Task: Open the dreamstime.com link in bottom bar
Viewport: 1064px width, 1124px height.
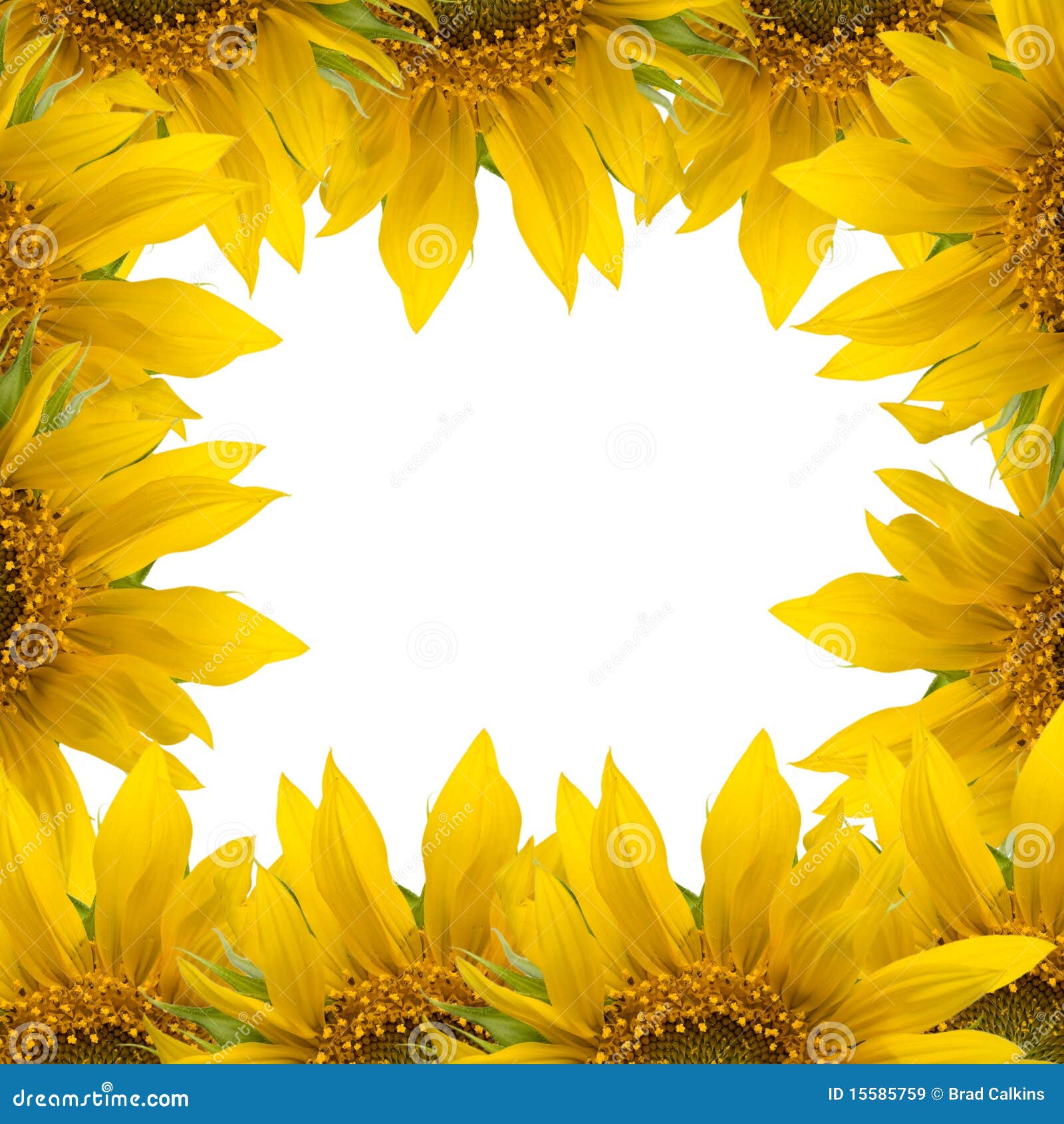Action: pos(100,1099)
